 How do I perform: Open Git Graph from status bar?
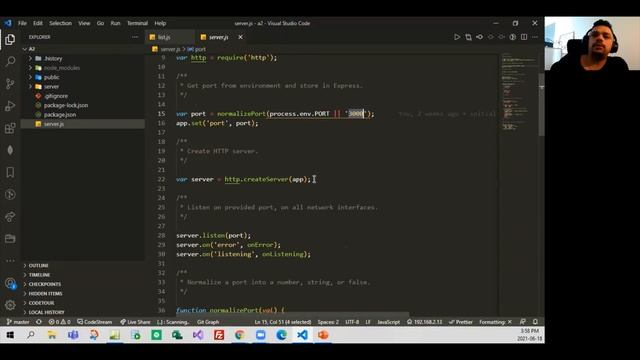(208, 322)
